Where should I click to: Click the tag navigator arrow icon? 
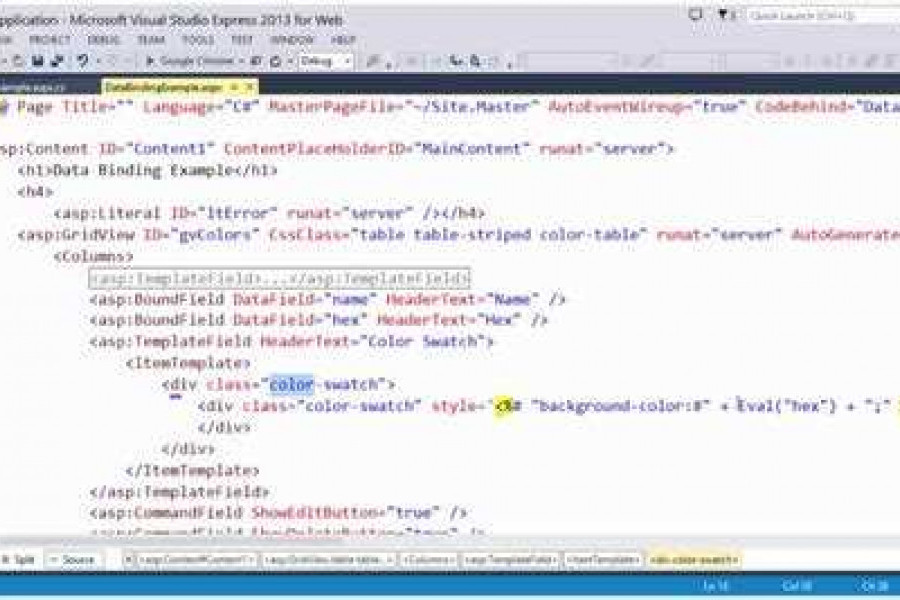point(130,560)
